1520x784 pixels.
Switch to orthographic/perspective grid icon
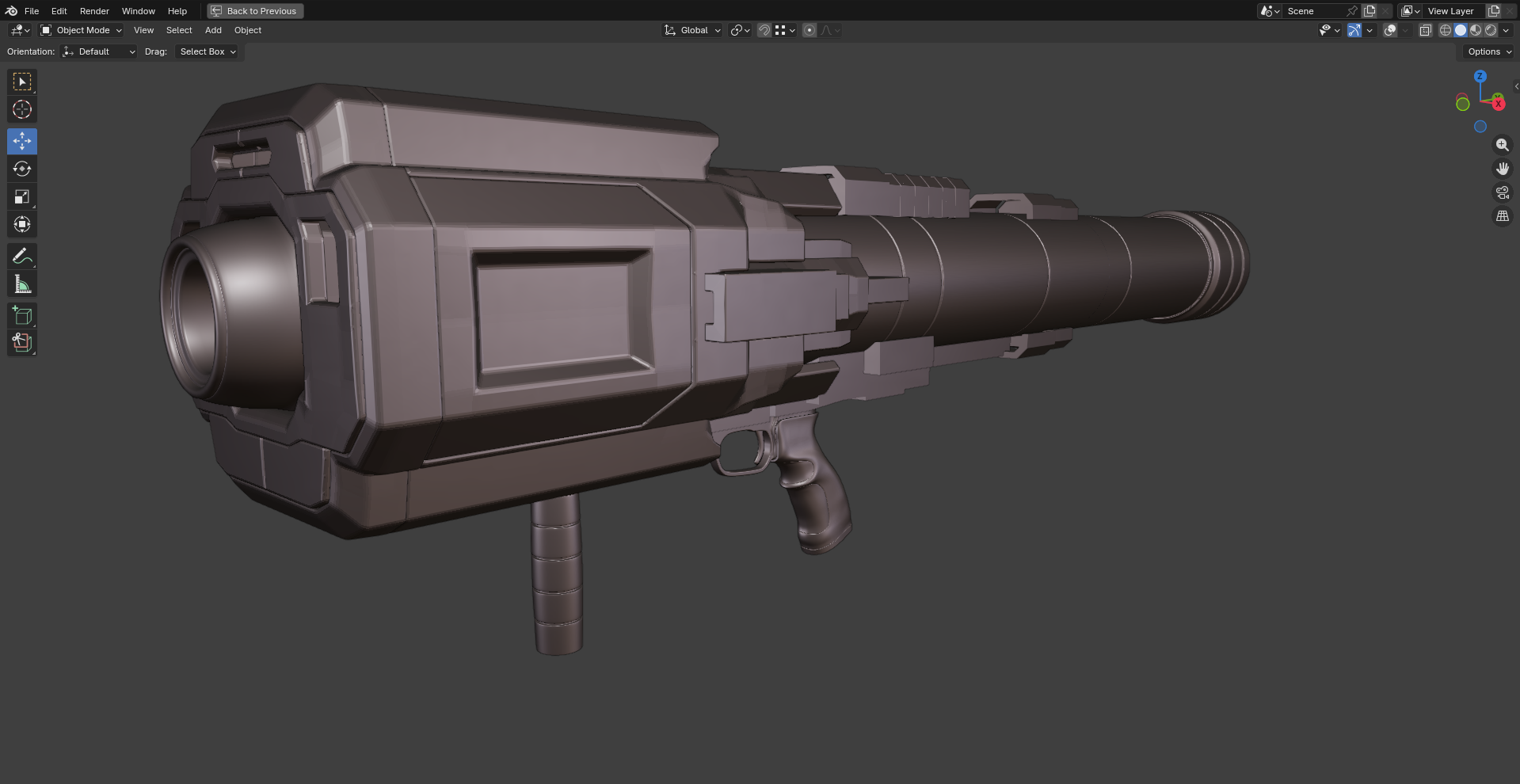tap(1502, 216)
